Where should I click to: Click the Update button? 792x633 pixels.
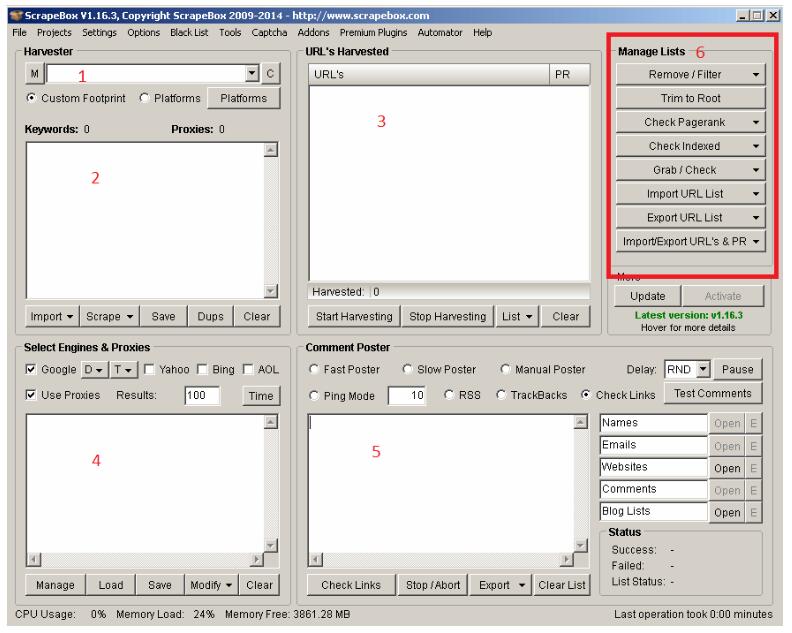(x=648, y=296)
